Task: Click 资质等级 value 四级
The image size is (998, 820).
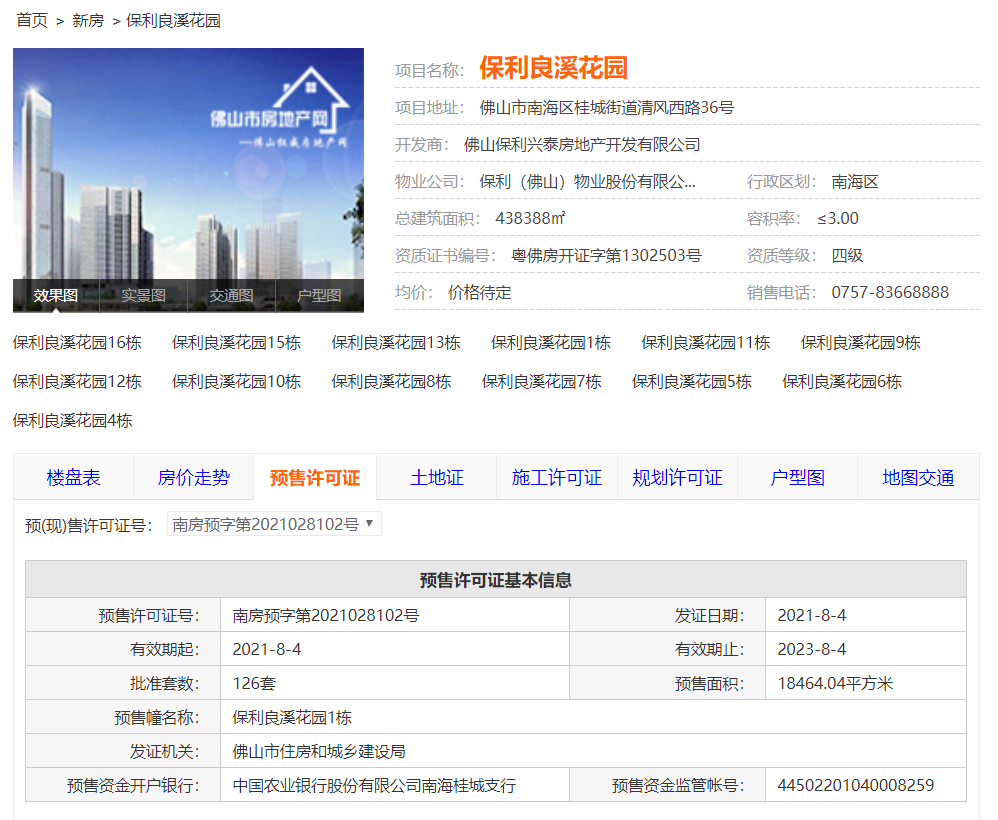Action: (847, 256)
